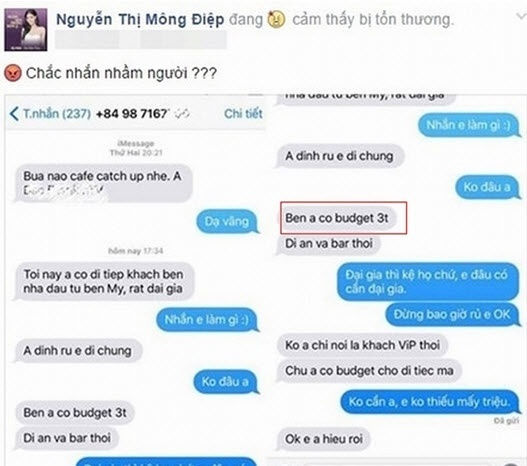
Task: Select 'Ko a chi noi la khach ViP thoi'
Action: pos(362,345)
